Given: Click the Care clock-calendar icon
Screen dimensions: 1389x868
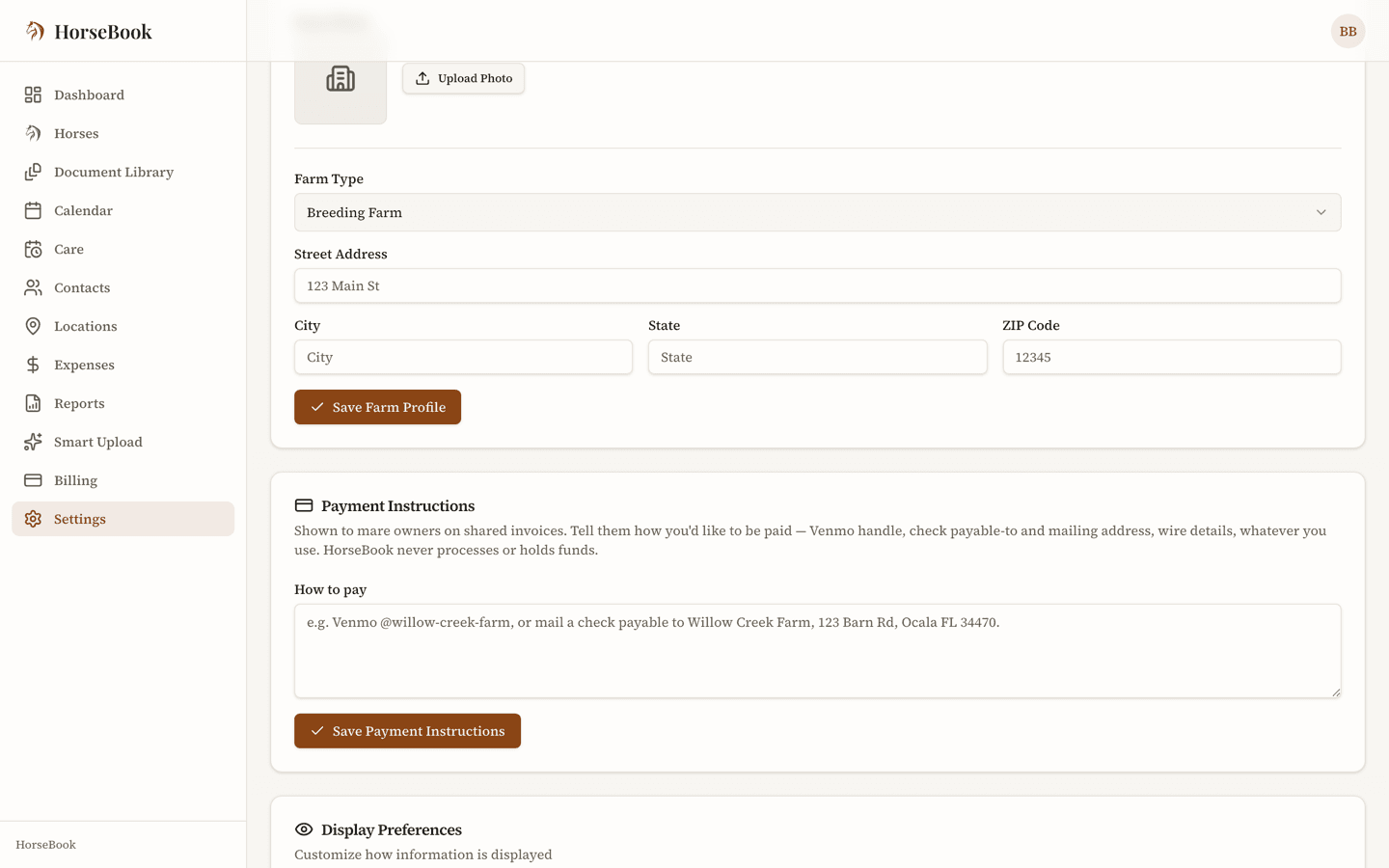Looking at the screenshot, I should pyautogui.click(x=33, y=249).
